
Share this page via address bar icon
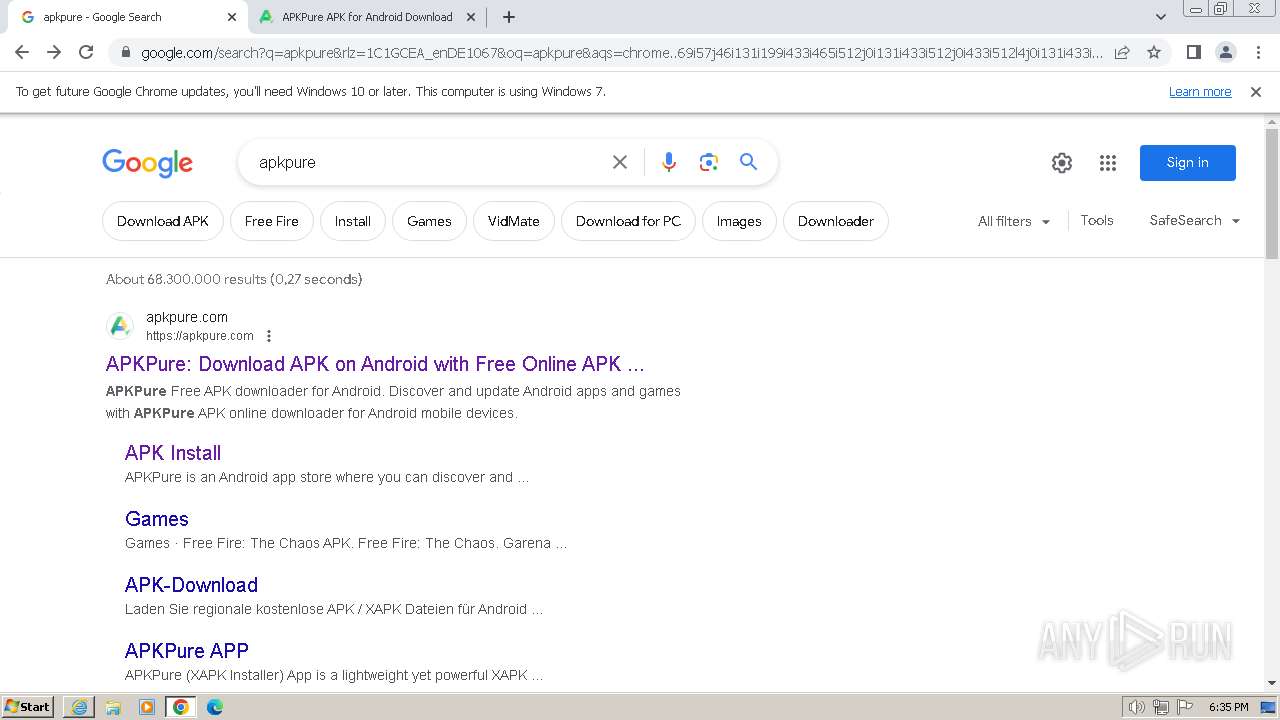click(1122, 52)
